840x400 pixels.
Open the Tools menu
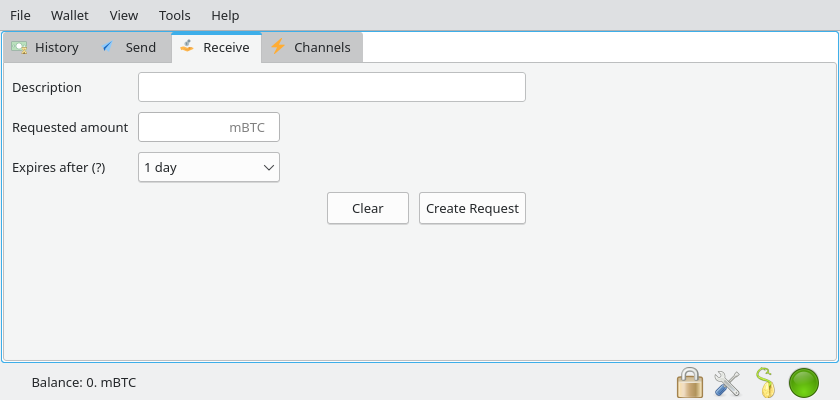[175, 15]
